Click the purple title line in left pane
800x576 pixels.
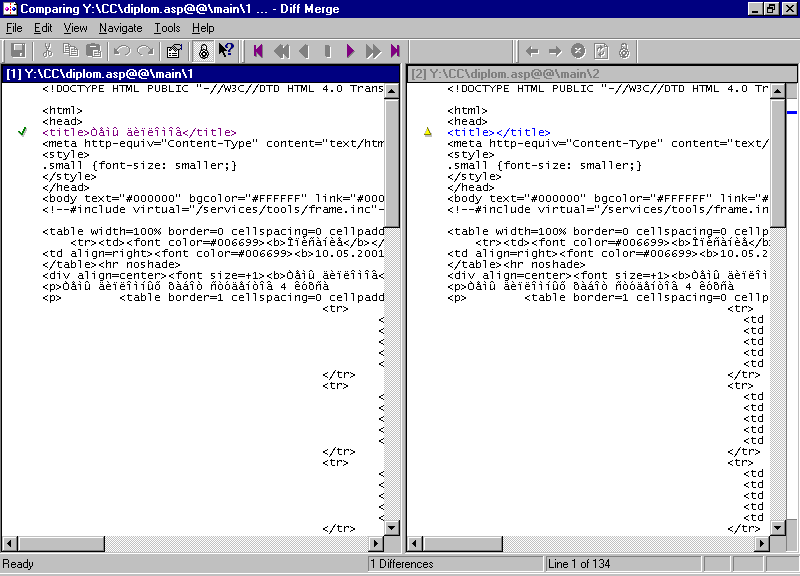pyautogui.click(x=139, y=132)
